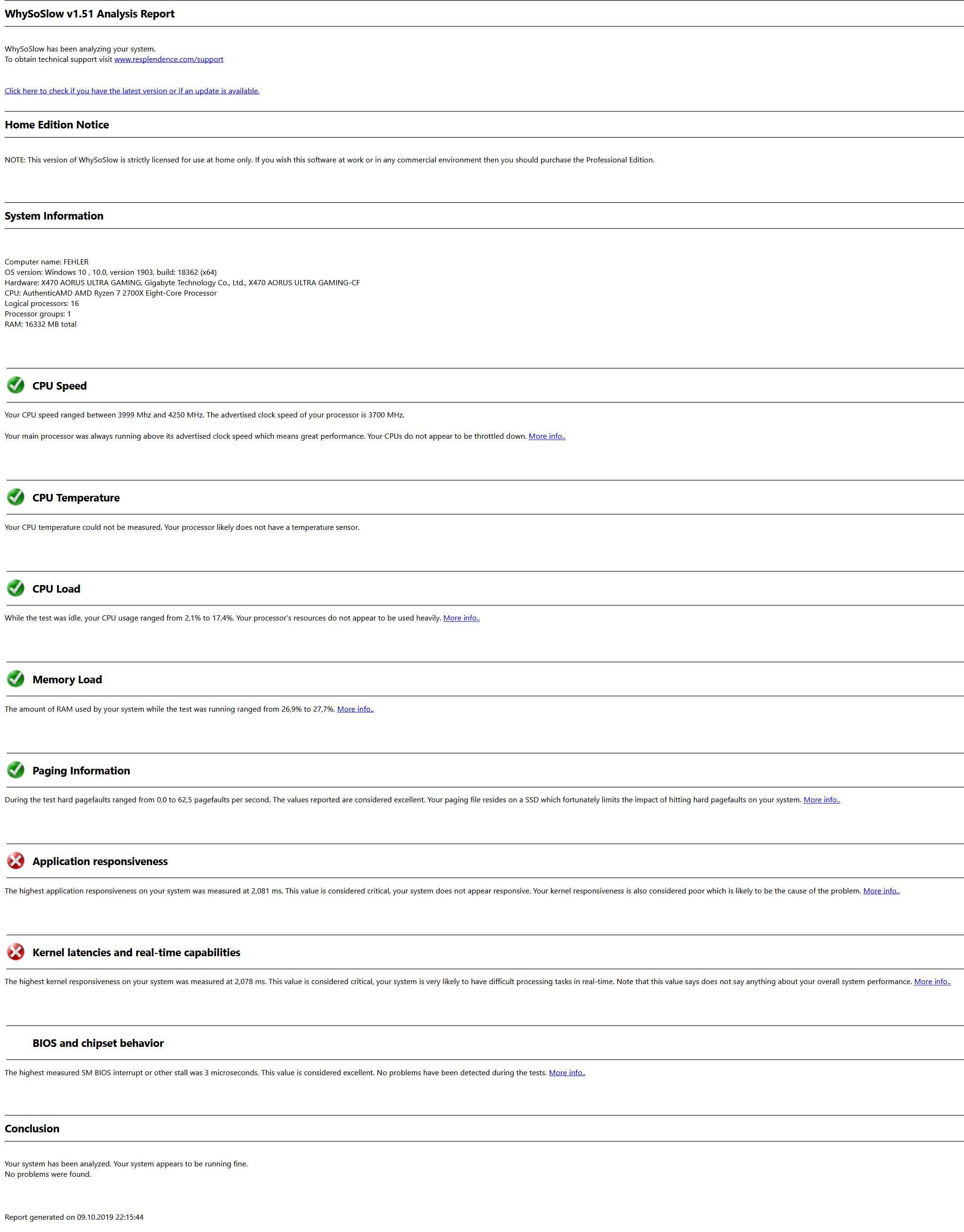This screenshot has width=964, height=1232.
Task: Follow the Memory Load More info link
Action: click(355, 709)
